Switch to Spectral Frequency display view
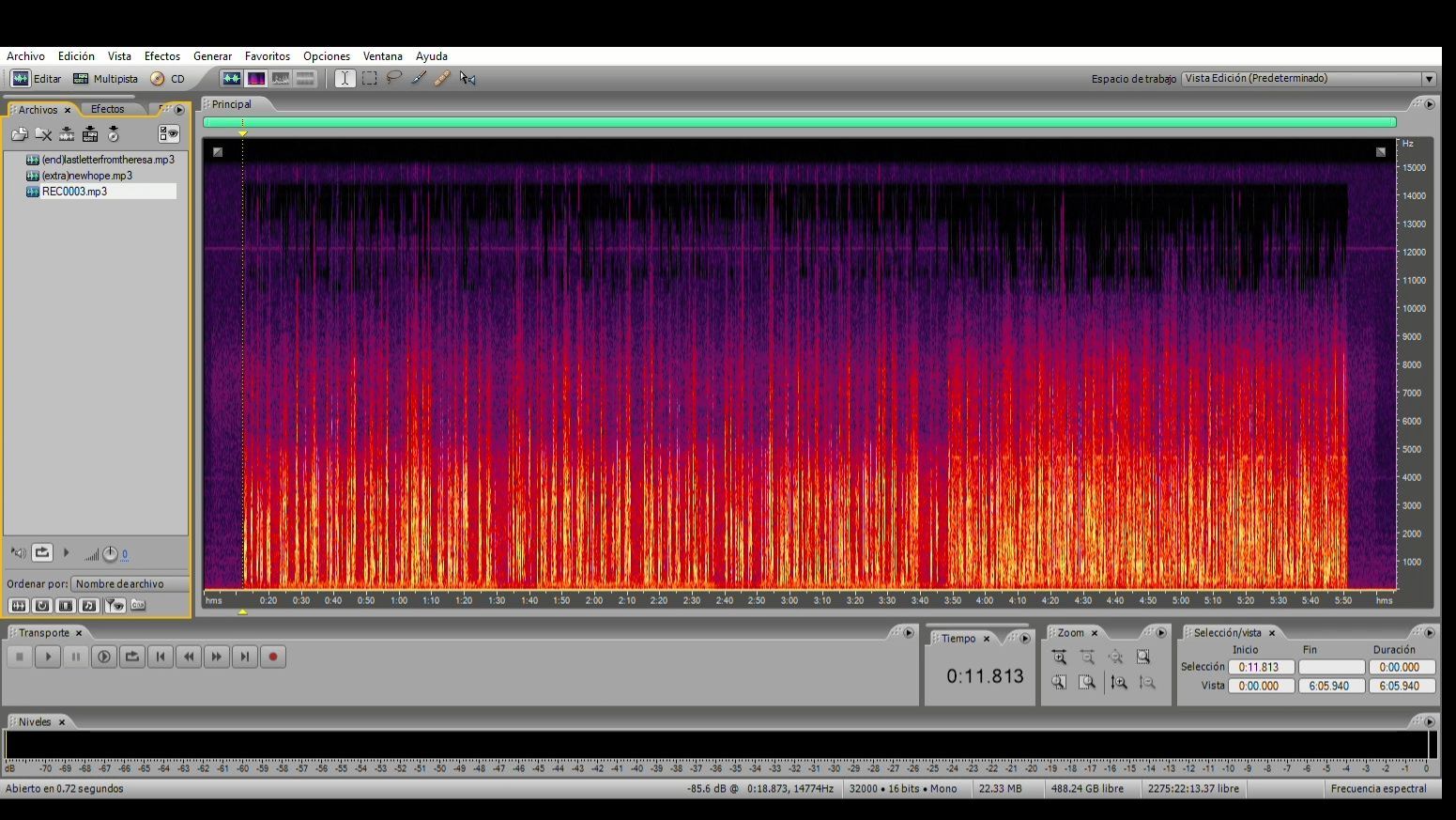The height and width of the screenshot is (820, 1456). [x=255, y=79]
